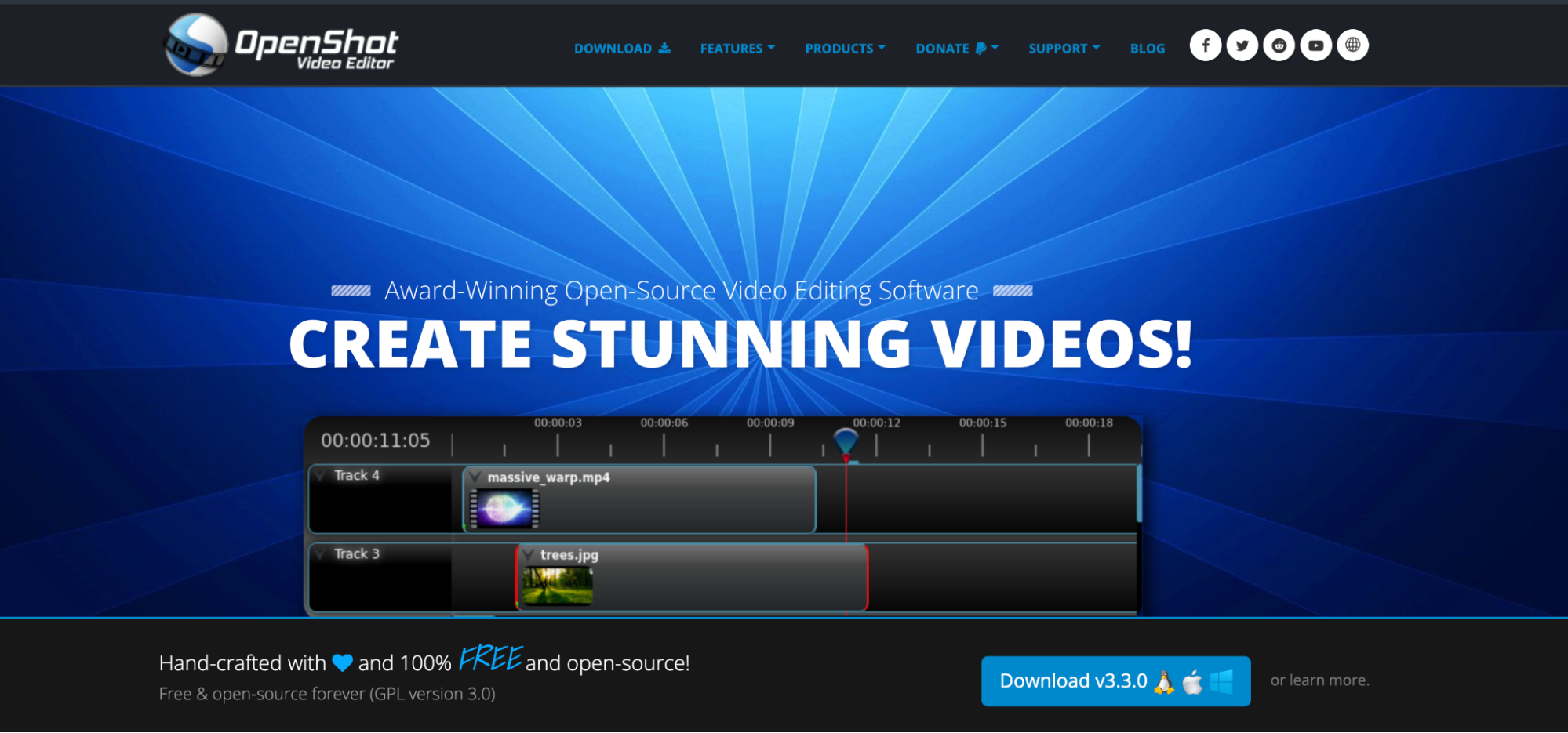Open the massive_warp.mp4 clip menu arrow
This screenshot has width=1568, height=733.
pyautogui.click(x=475, y=477)
